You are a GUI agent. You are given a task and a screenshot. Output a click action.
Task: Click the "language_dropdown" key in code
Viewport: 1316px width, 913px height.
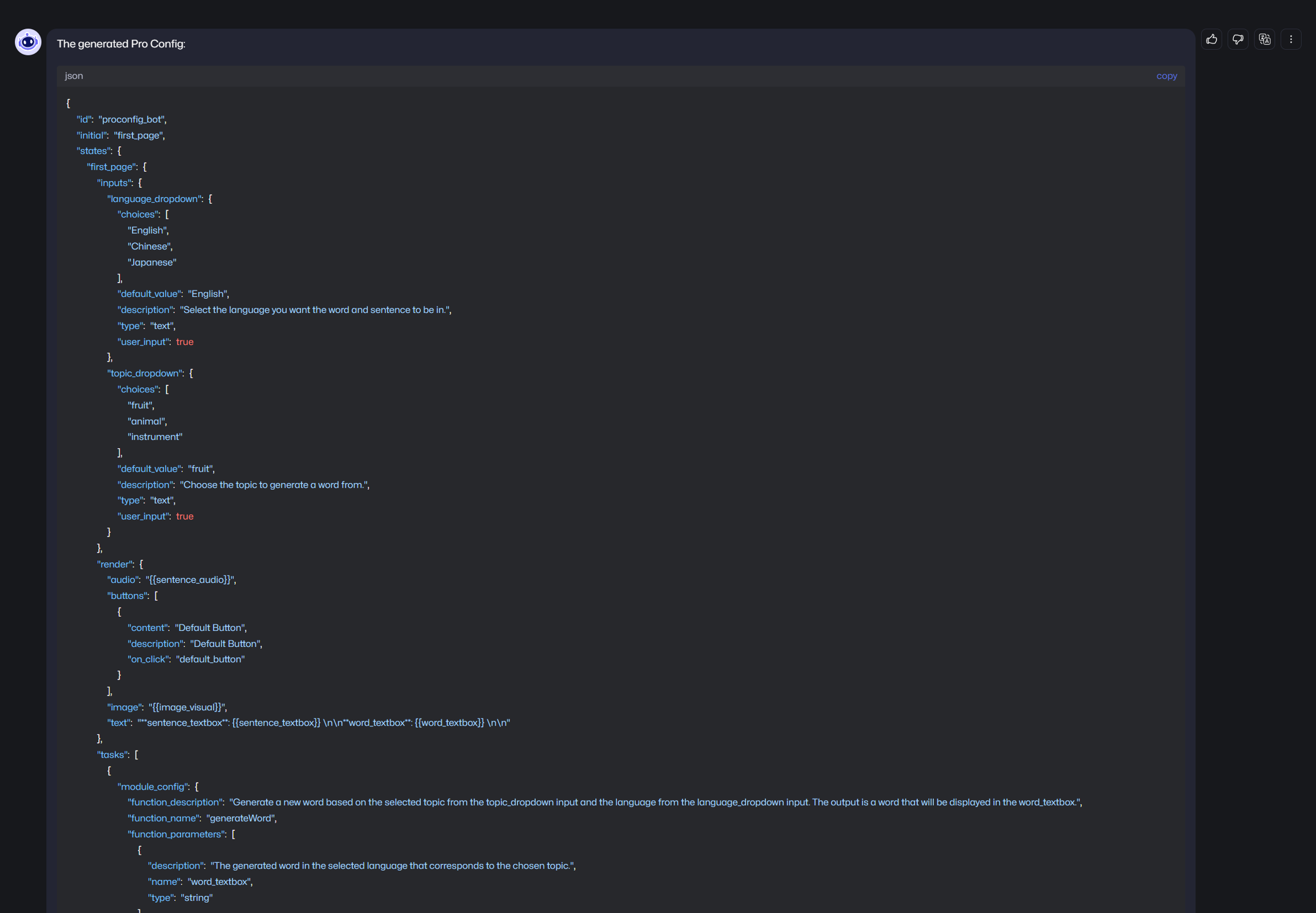tap(154, 199)
